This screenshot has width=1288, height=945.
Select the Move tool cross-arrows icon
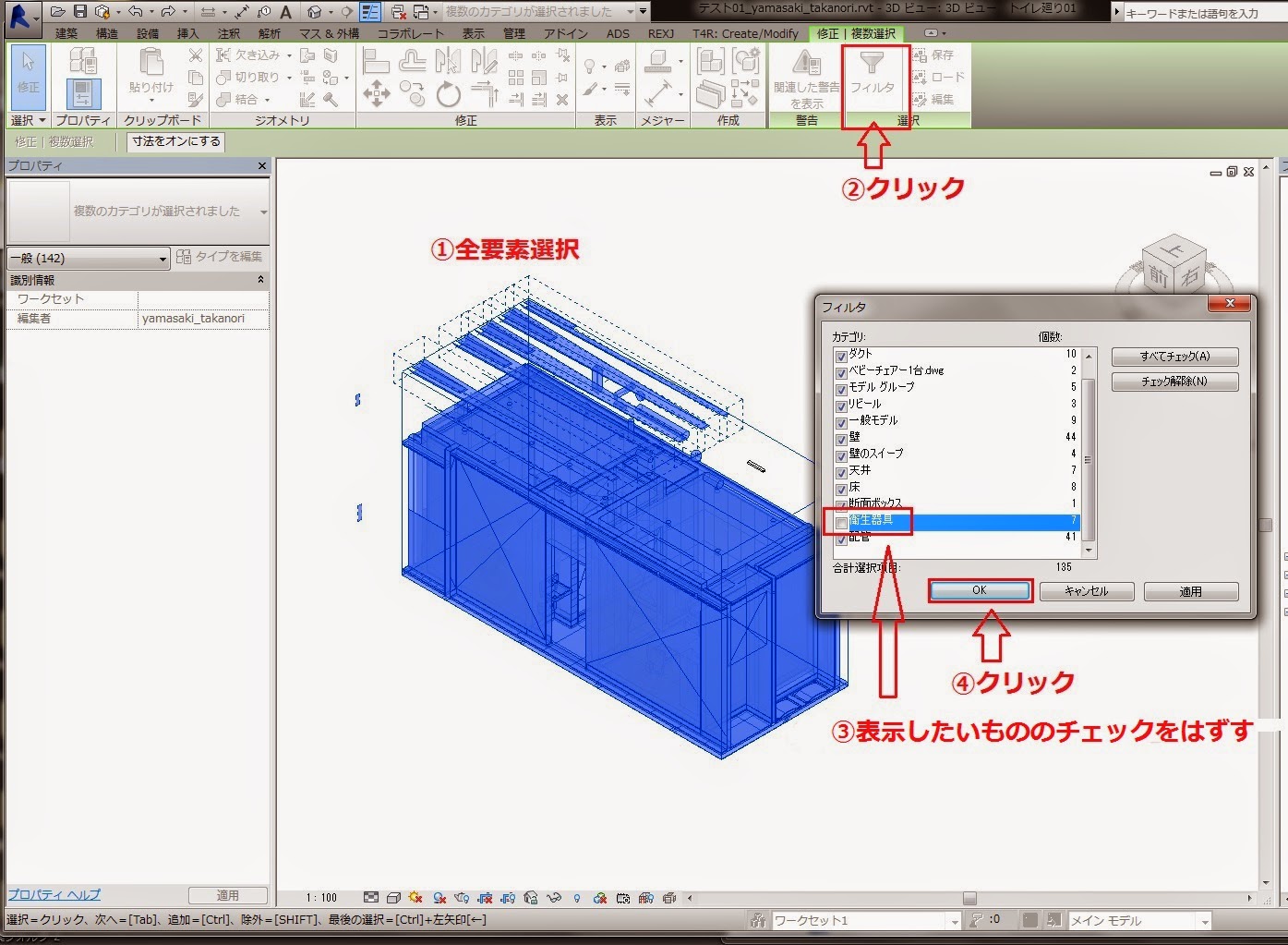[376, 94]
